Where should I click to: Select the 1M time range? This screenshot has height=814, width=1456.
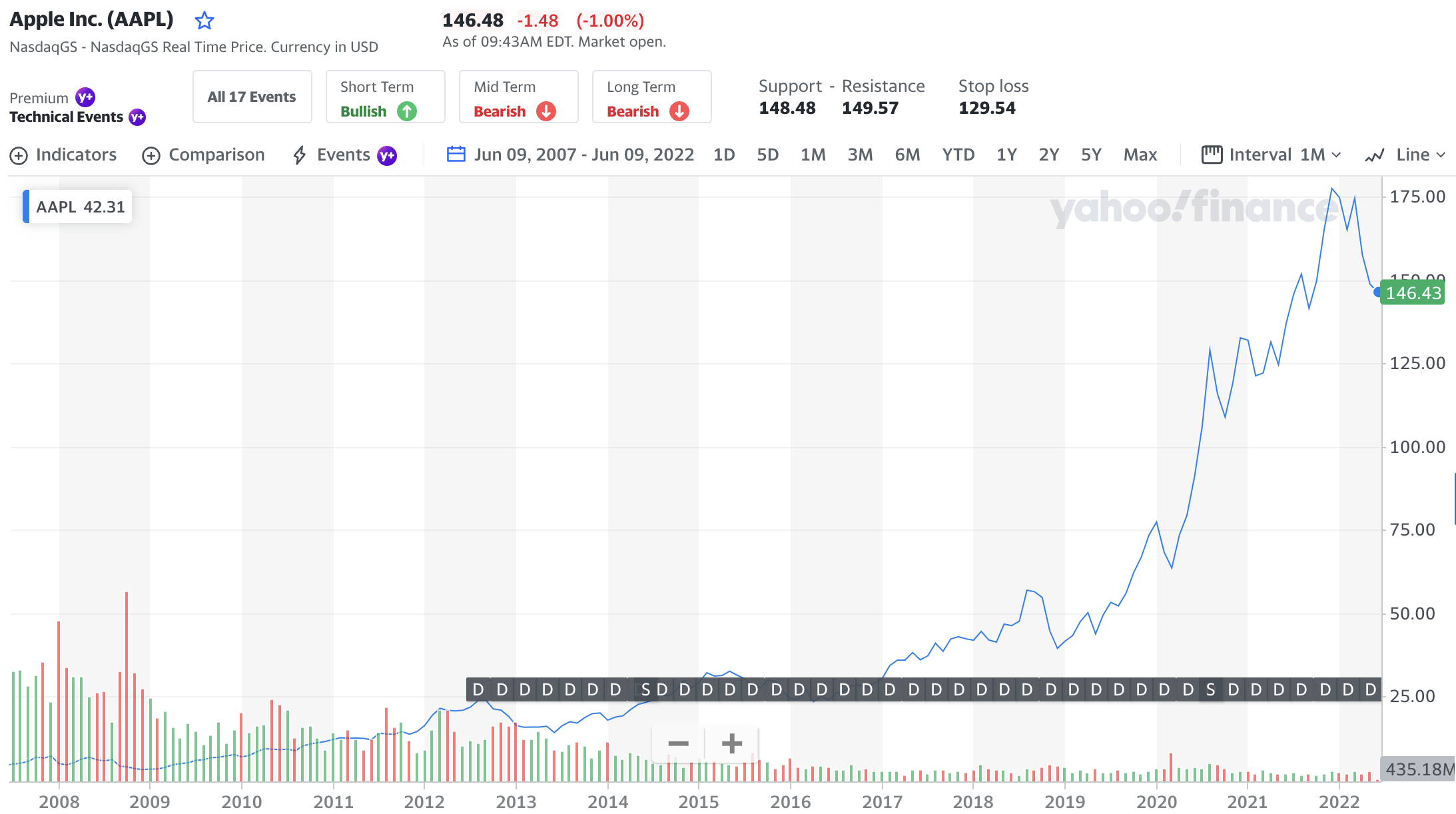click(813, 155)
